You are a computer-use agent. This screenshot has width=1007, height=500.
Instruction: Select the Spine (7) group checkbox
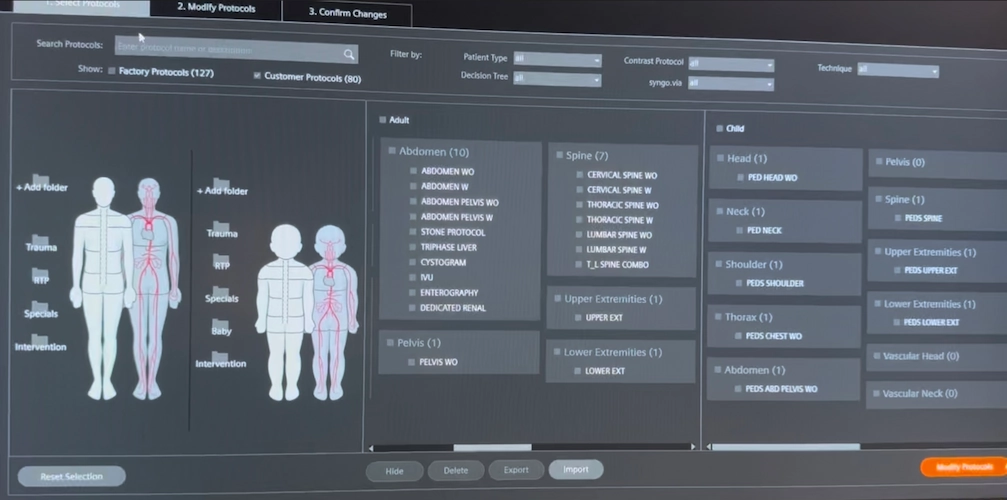[559, 155]
